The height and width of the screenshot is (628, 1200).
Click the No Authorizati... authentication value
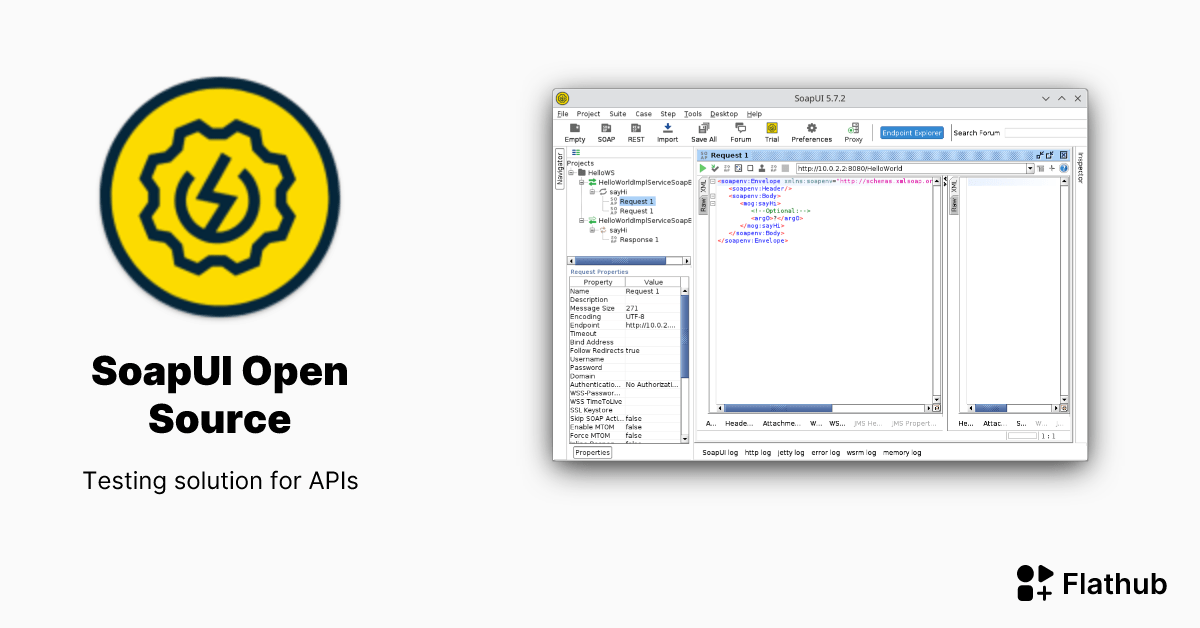(652, 384)
